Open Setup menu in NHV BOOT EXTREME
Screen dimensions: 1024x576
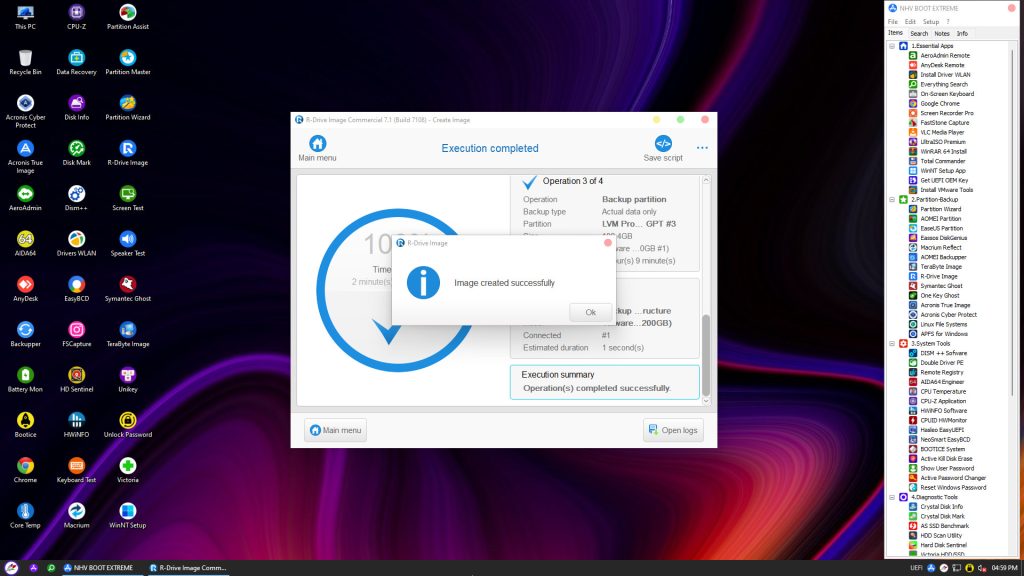(931, 22)
